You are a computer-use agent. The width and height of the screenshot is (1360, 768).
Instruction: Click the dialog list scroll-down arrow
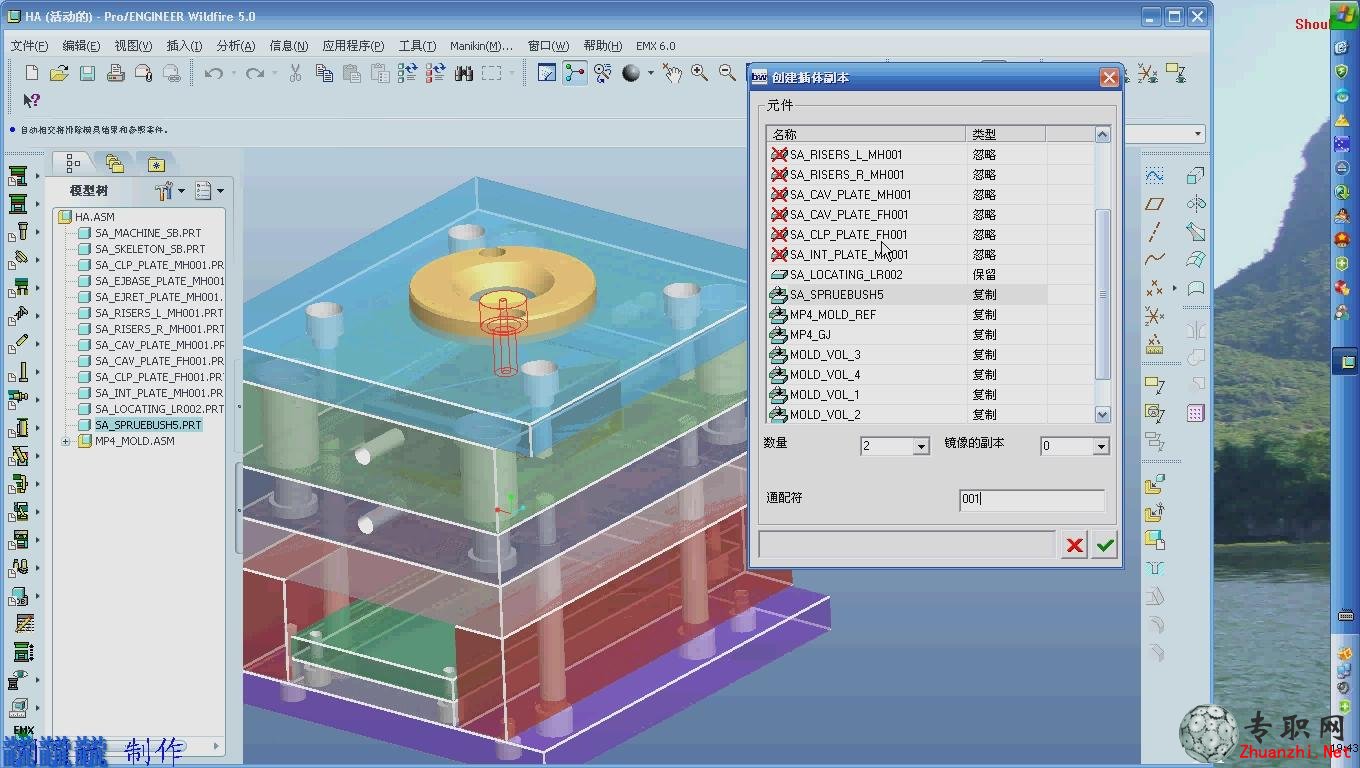[x=1103, y=414]
